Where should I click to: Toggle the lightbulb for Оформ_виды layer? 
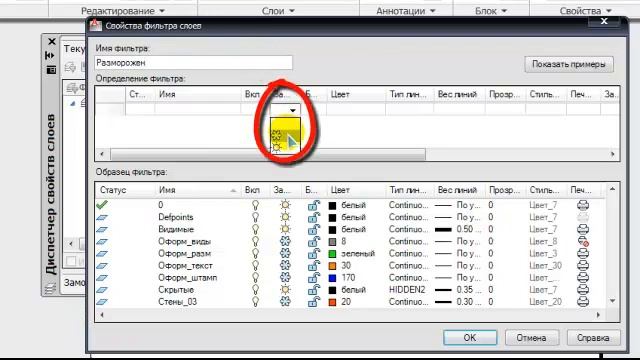click(255, 242)
